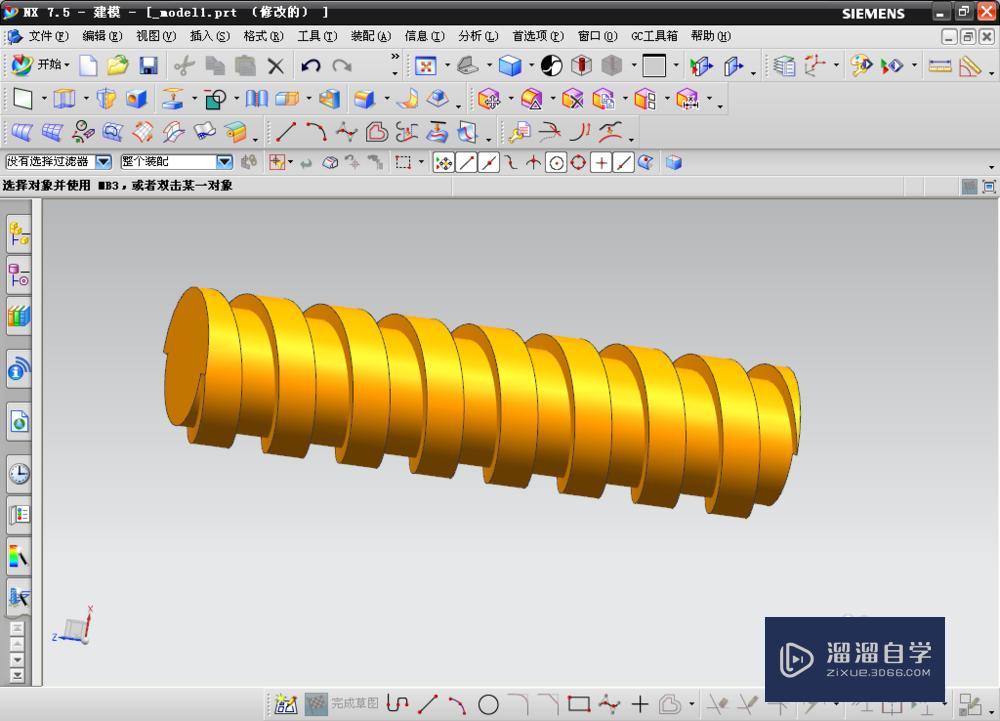Click the measure angle icon
The width and height of the screenshot is (1000, 721).
click(970, 66)
